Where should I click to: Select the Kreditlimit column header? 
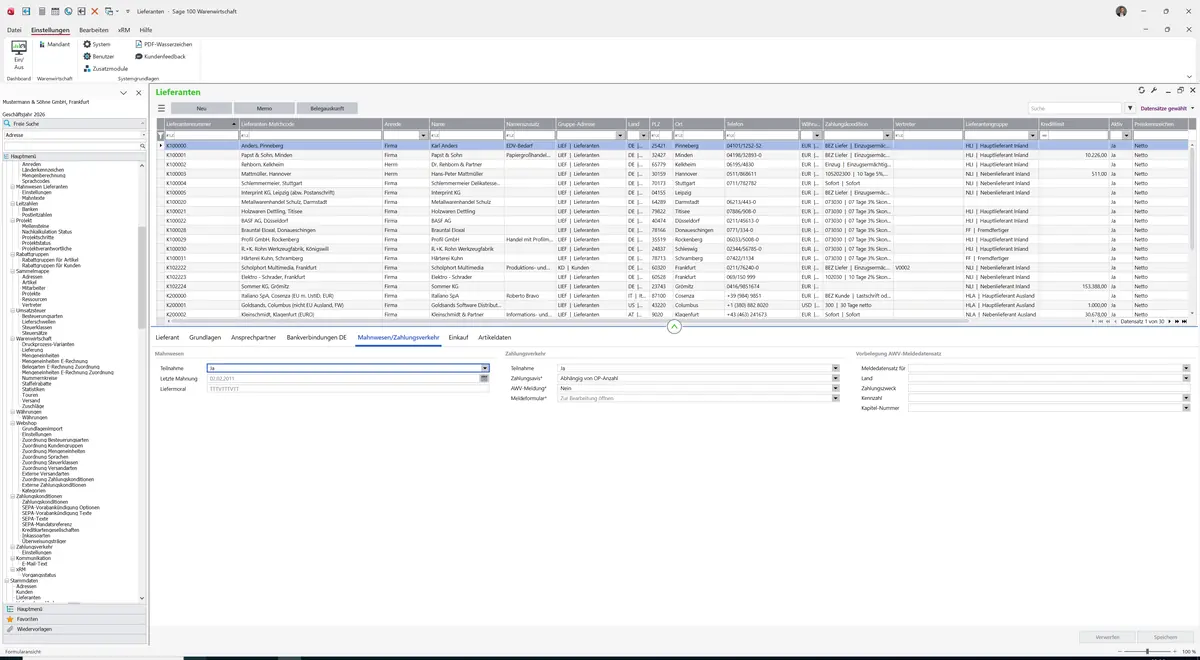pyautogui.click(x=1073, y=124)
